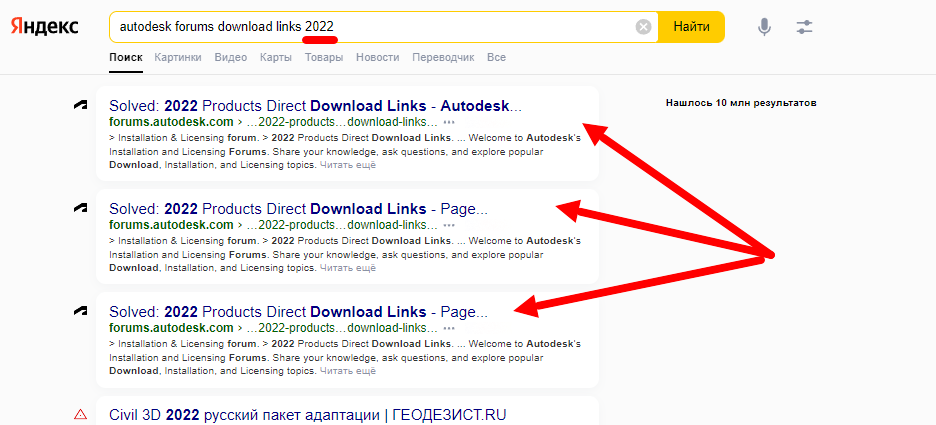This screenshot has width=936, height=425.
Task: Clear the search query with the X icon
Action: (x=643, y=27)
